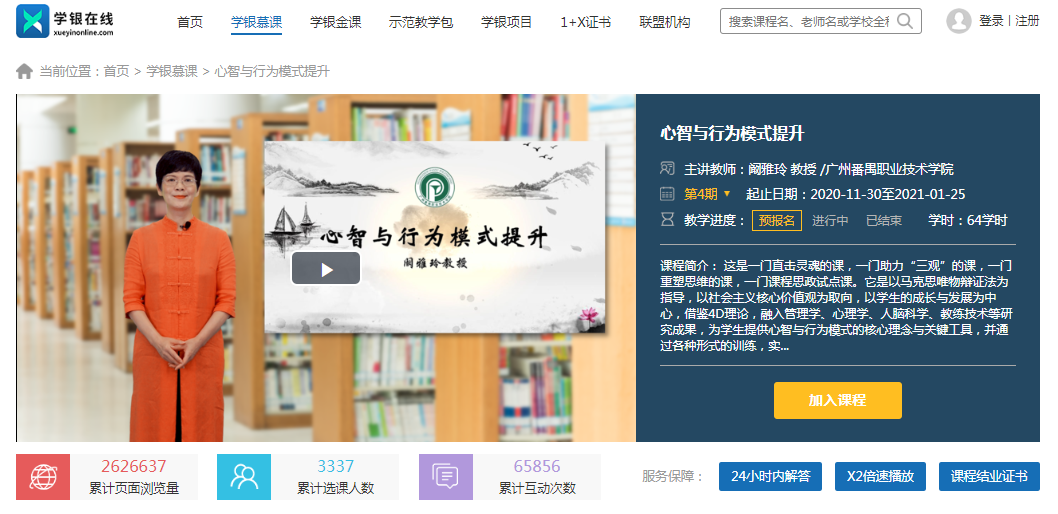Image resolution: width=1058 pixels, height=514 pixels.
Task: Click the 注册 link
Action: pyautogui.click(x=1028, y=21)
